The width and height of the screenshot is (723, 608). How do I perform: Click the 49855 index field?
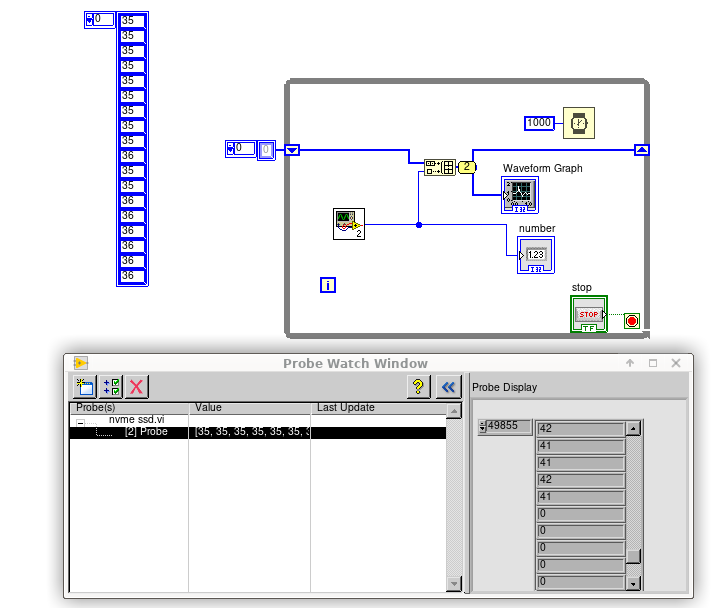pyautogui.click(x=510, y=425)
